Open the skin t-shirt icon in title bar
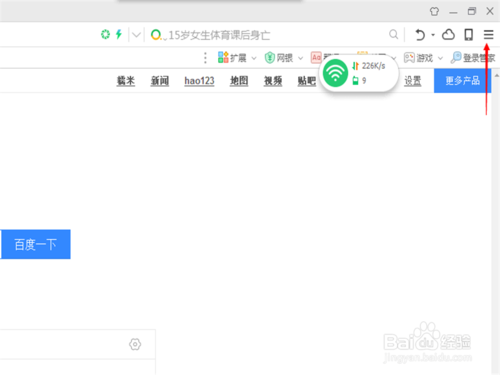 (x=434, y=11)
